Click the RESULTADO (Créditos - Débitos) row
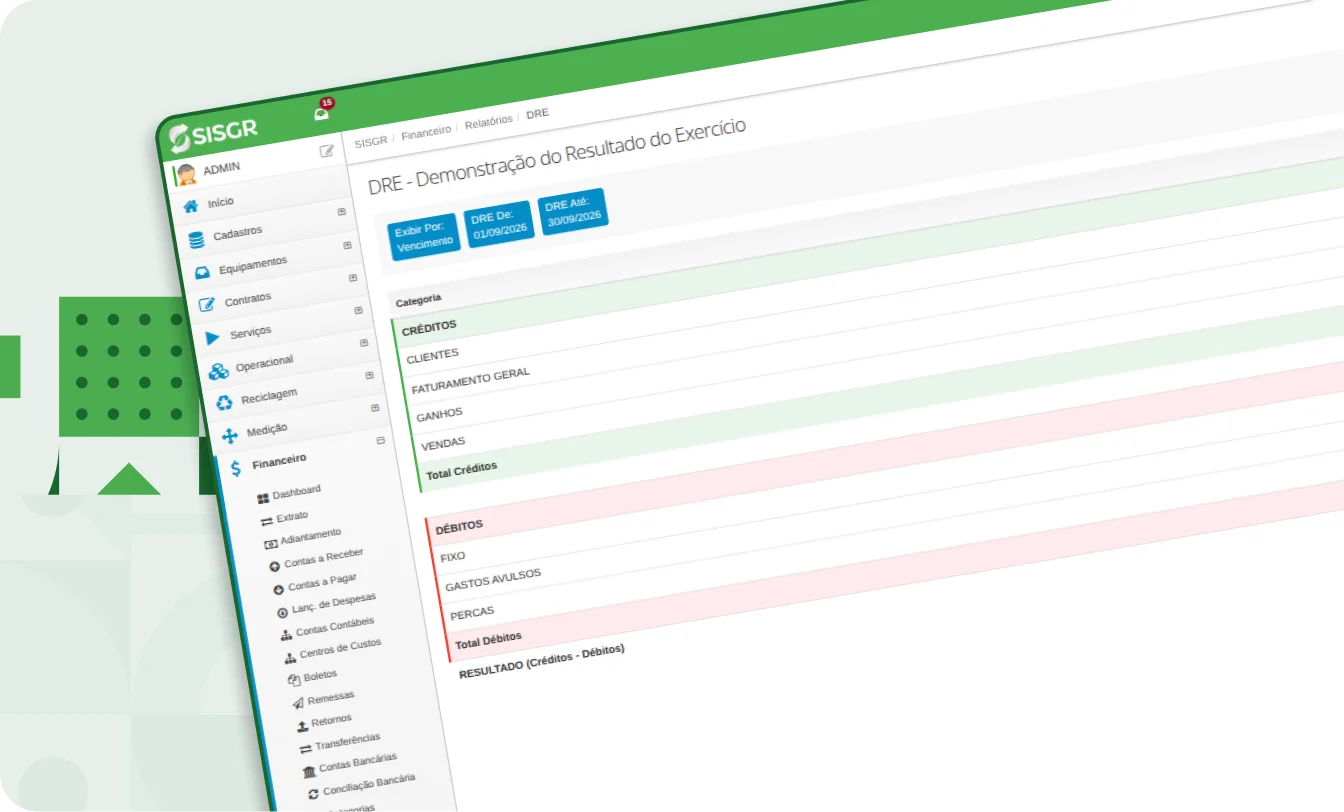 tap(541, 661)
